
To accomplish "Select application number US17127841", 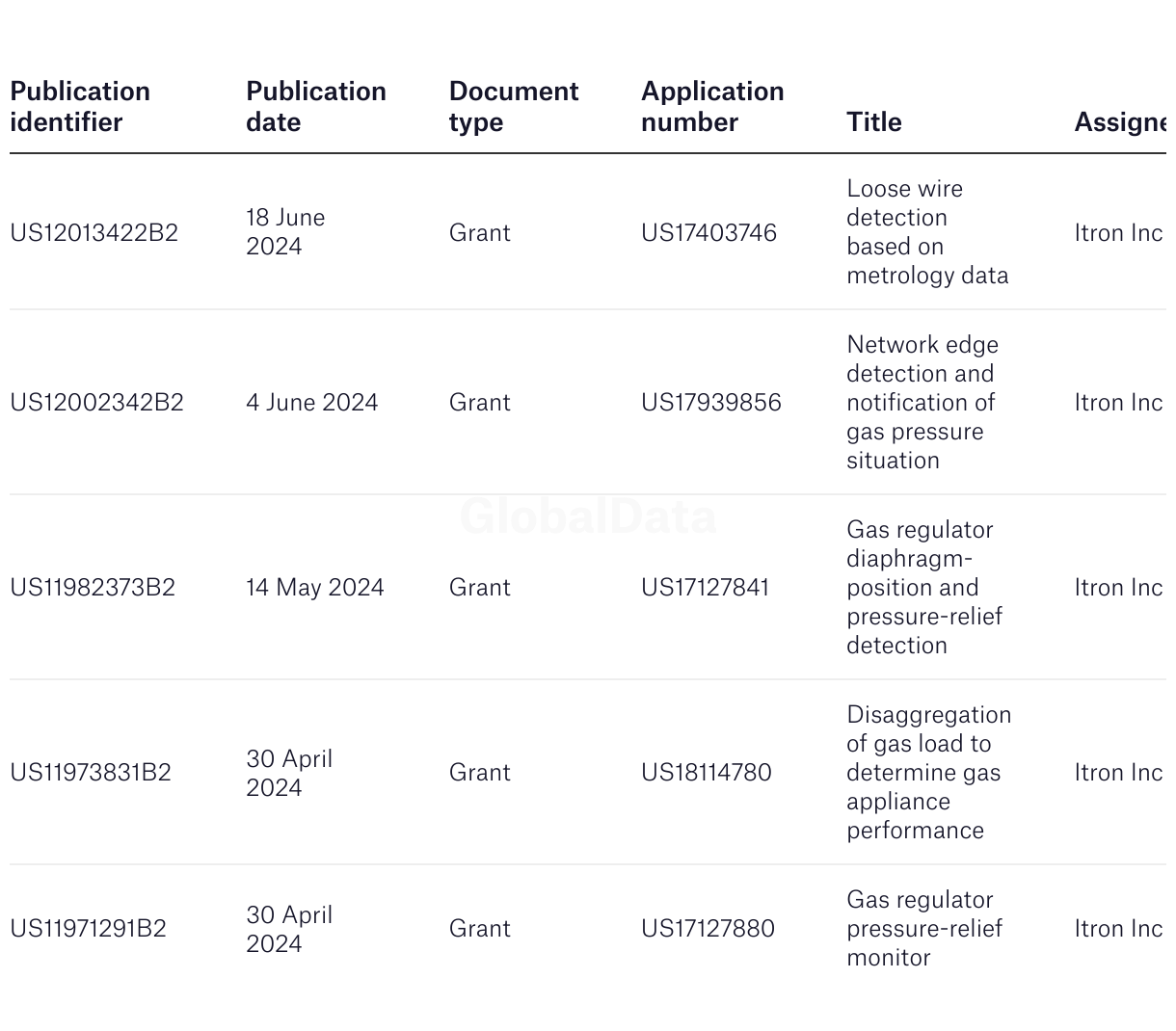I will pos(706,588).
